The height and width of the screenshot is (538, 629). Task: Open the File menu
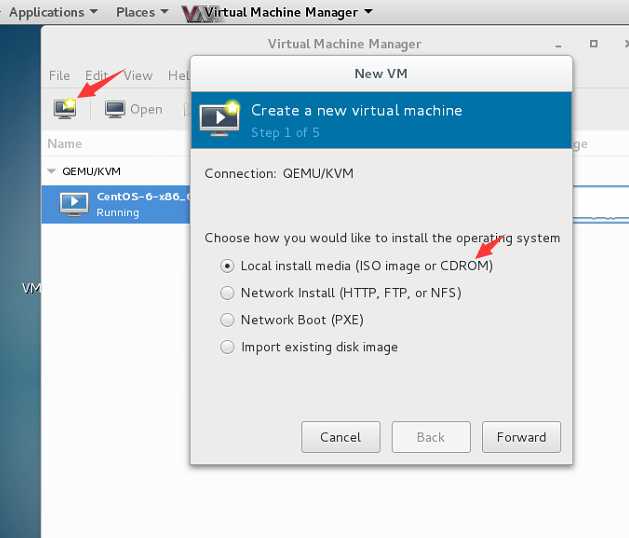[x=59, y=75]
